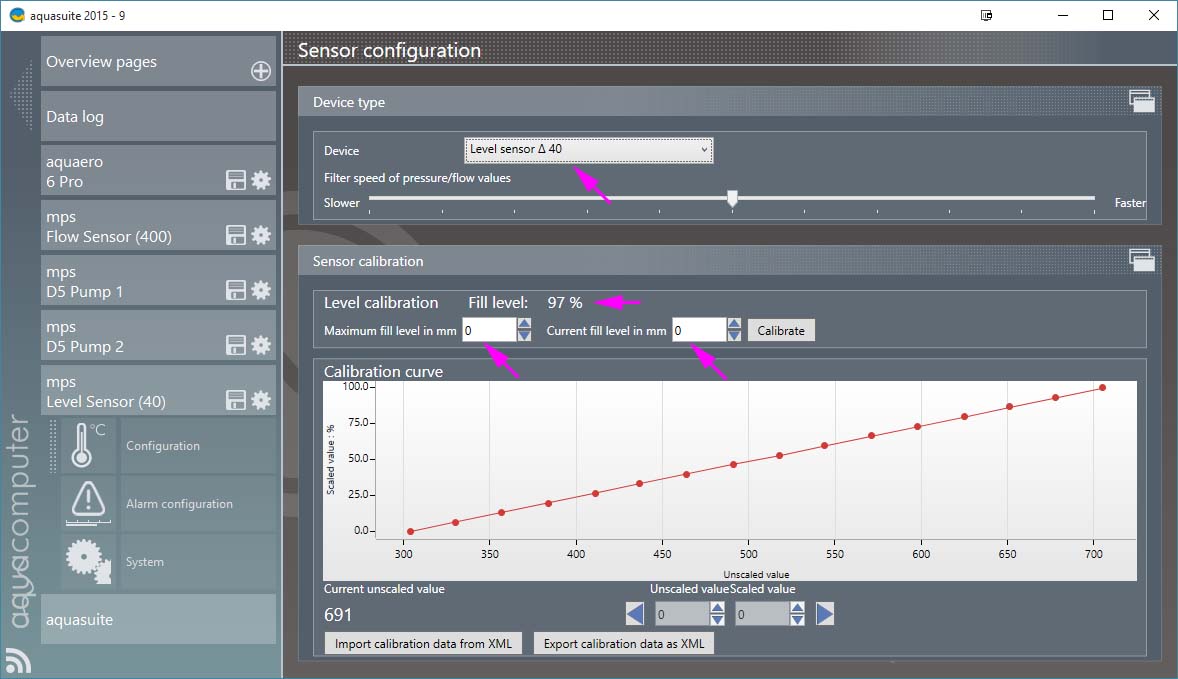Click the gear icon for Level Sensor (40)
1178x679 pixels.
pyautogui.click(x=261, y=400)
